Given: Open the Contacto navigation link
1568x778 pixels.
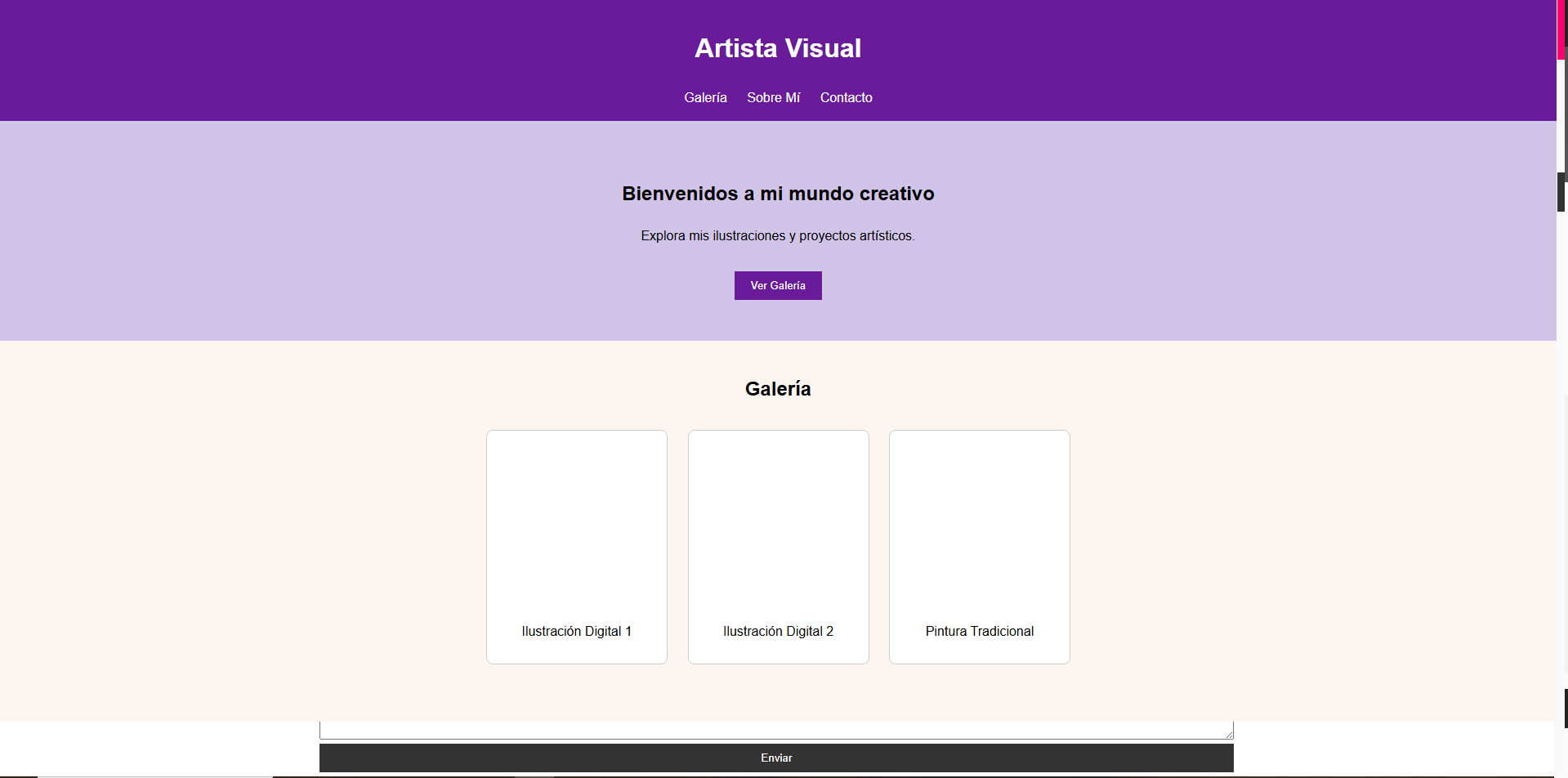Looking at the screenshot, I should (x=846, y=97).
